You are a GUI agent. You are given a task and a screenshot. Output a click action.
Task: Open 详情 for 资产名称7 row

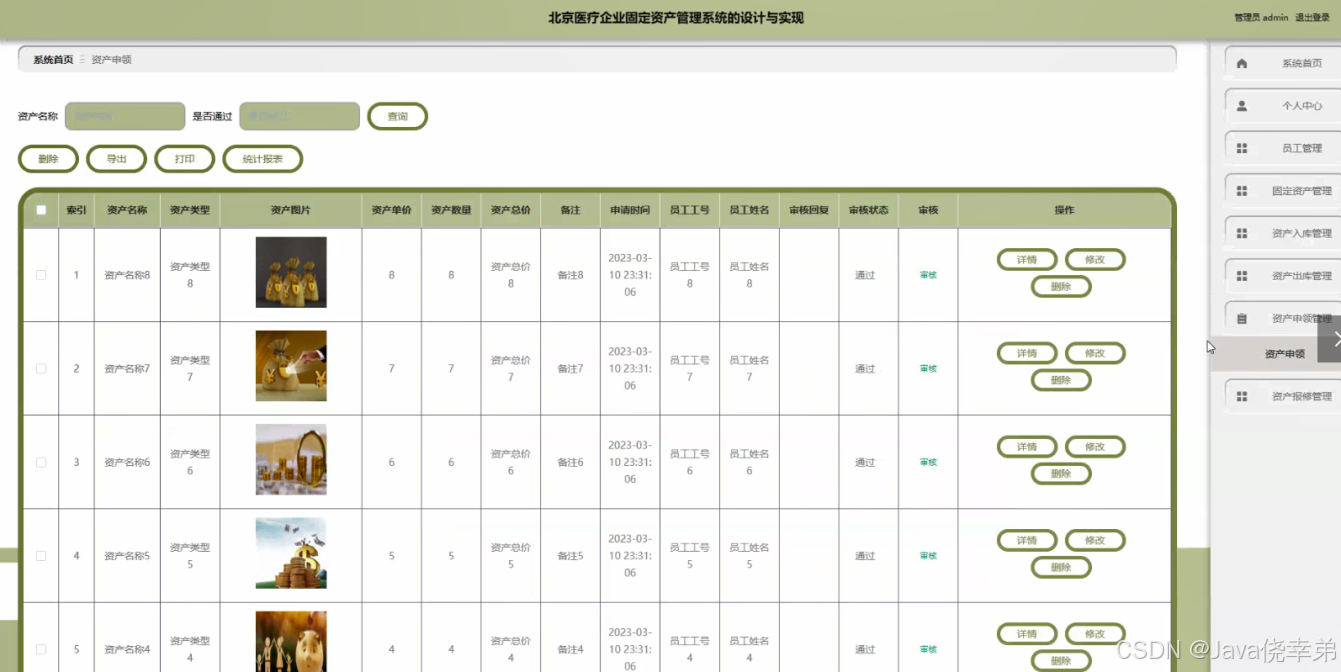1027,353
